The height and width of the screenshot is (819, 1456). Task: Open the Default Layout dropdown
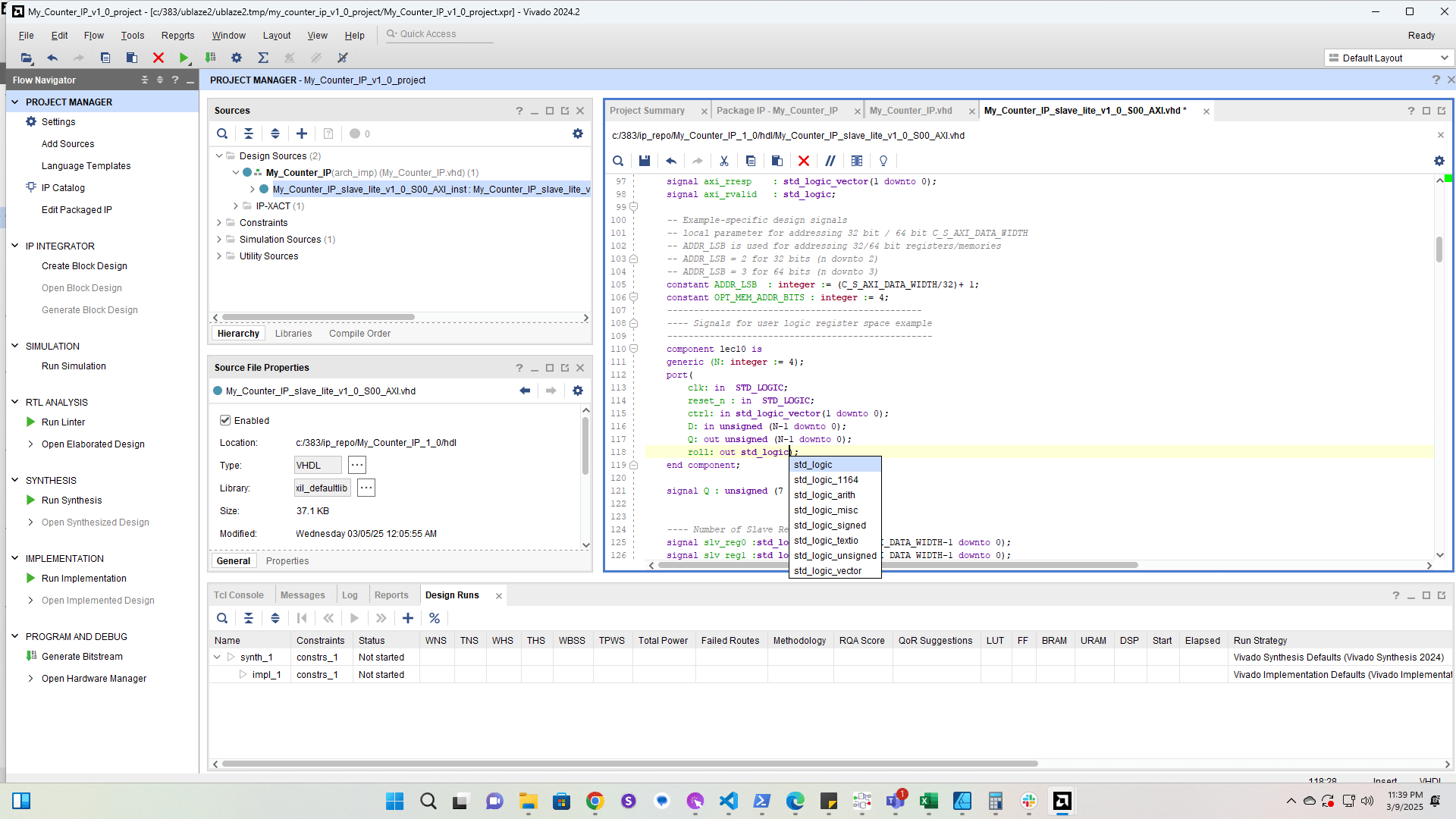(x=1389, y=58)
